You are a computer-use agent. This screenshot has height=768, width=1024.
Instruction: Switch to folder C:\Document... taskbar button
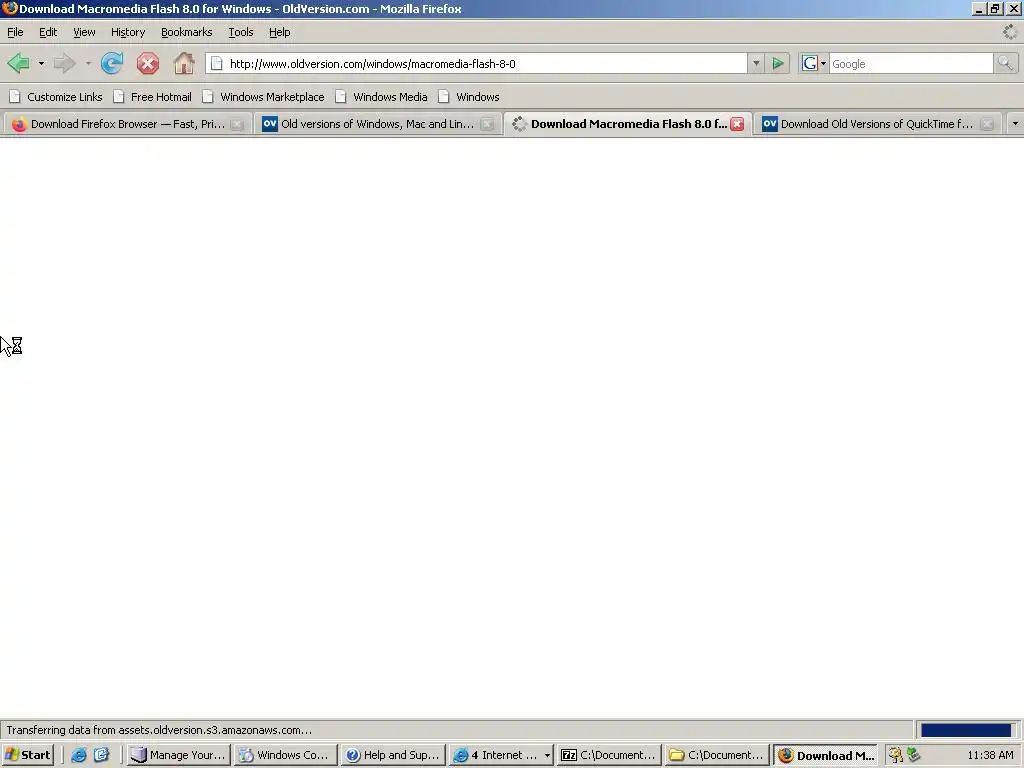click(x=717, y=755)
